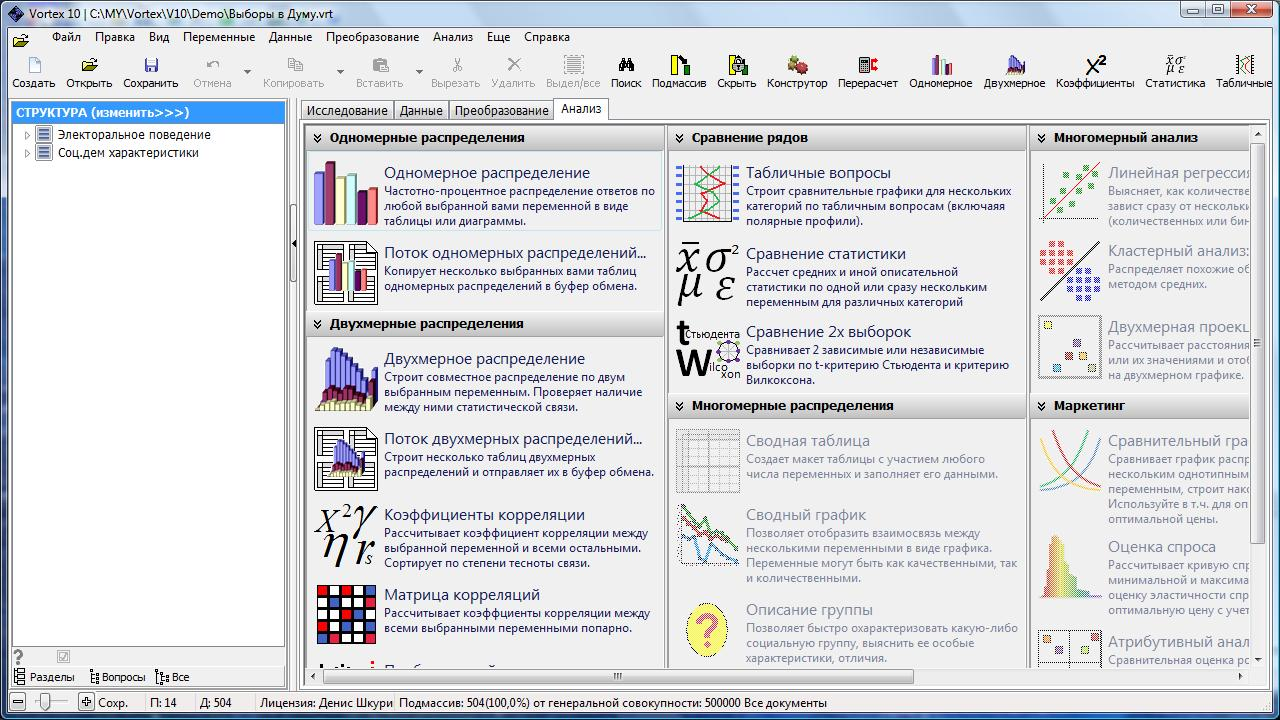Viewport: 1280px width, 720px height.
Task: Click the analysis panel scroll left arrow
Action: pyautogui.click(x=313, y=677)
